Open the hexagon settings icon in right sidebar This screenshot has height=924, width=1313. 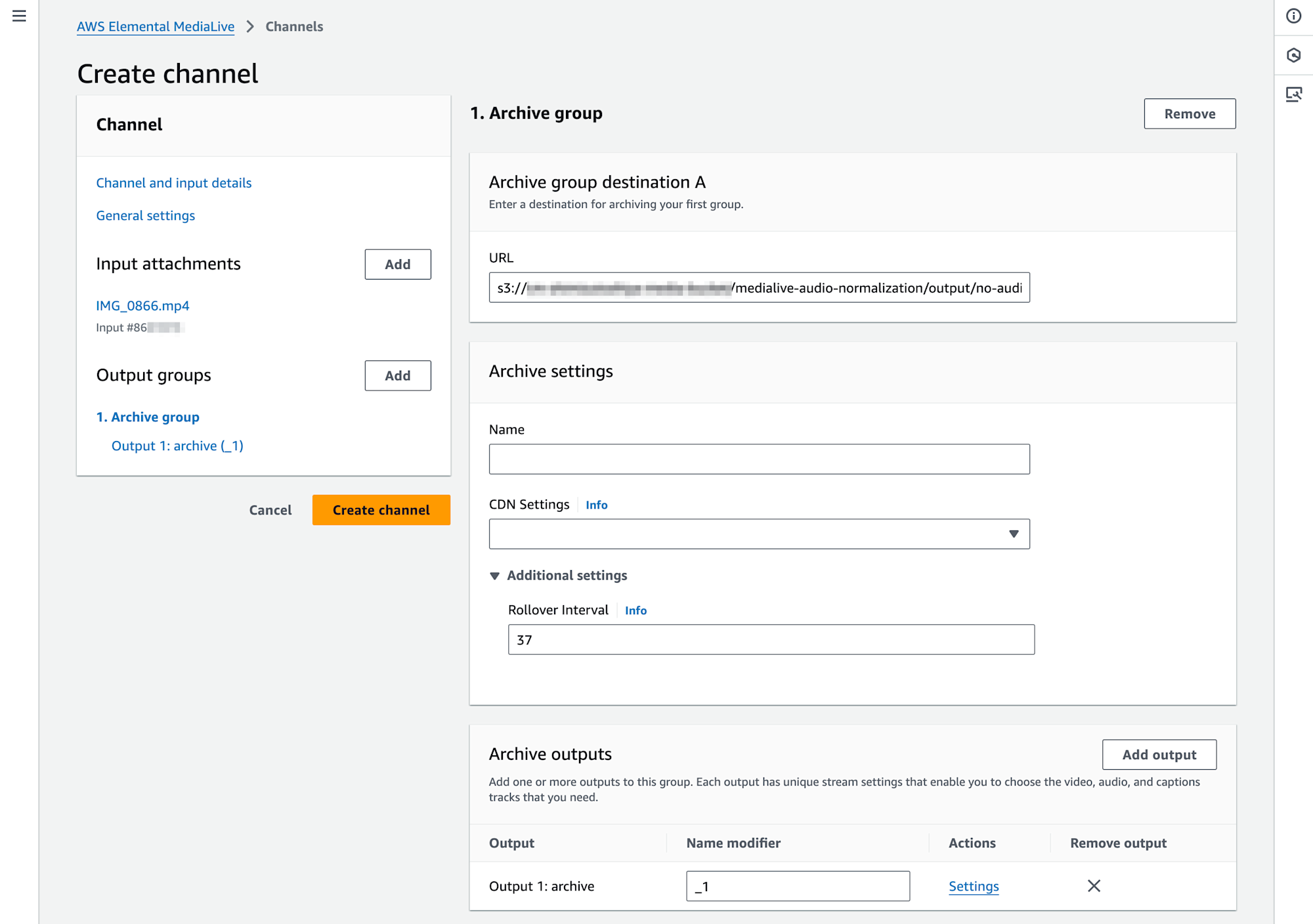tap(1293, 55)
